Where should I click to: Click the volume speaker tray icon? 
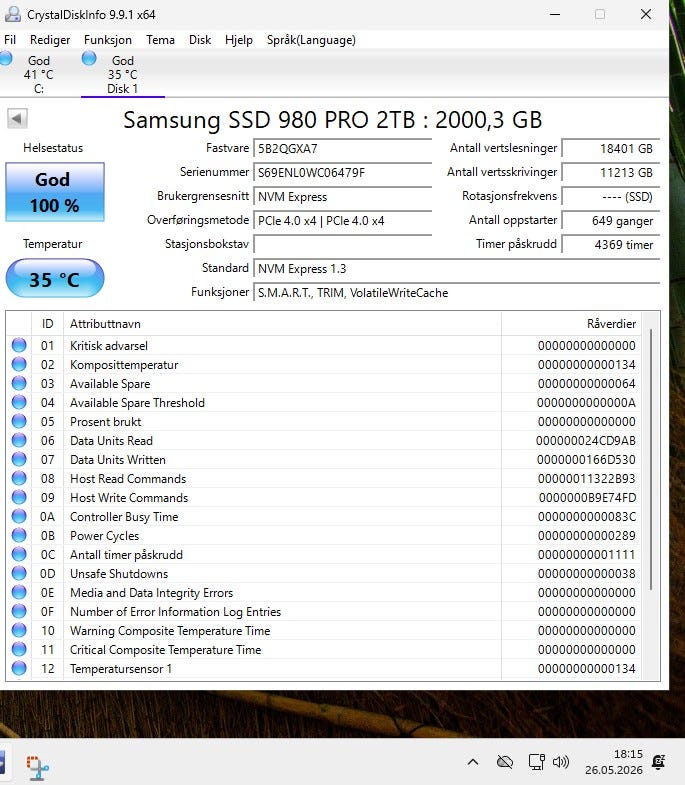pos(561,762)
